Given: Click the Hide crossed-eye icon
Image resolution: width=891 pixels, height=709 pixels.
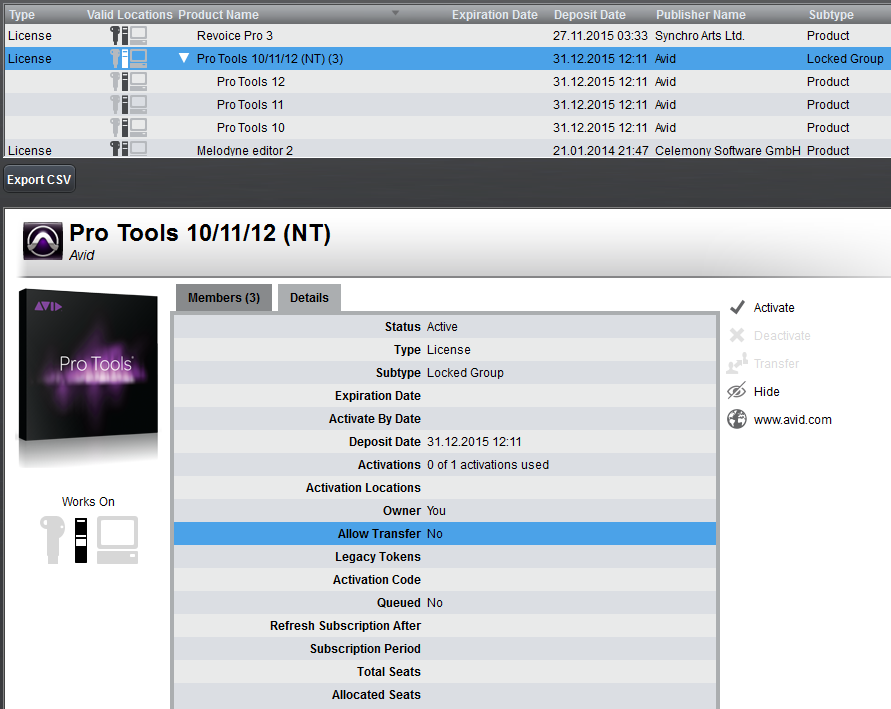Looking at the screenshot, I should pyautogui.click(x=736, y=391).
